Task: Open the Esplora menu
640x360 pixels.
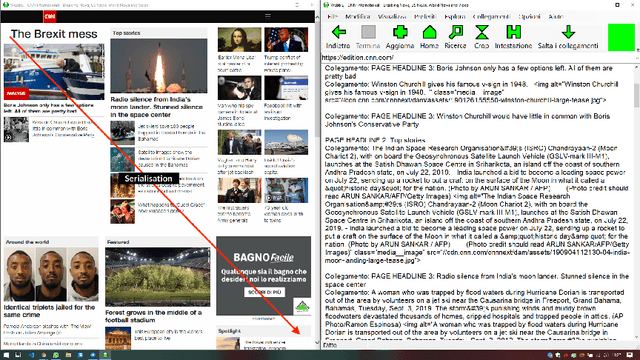Action: pyautogui.click(x=455, y=16)
